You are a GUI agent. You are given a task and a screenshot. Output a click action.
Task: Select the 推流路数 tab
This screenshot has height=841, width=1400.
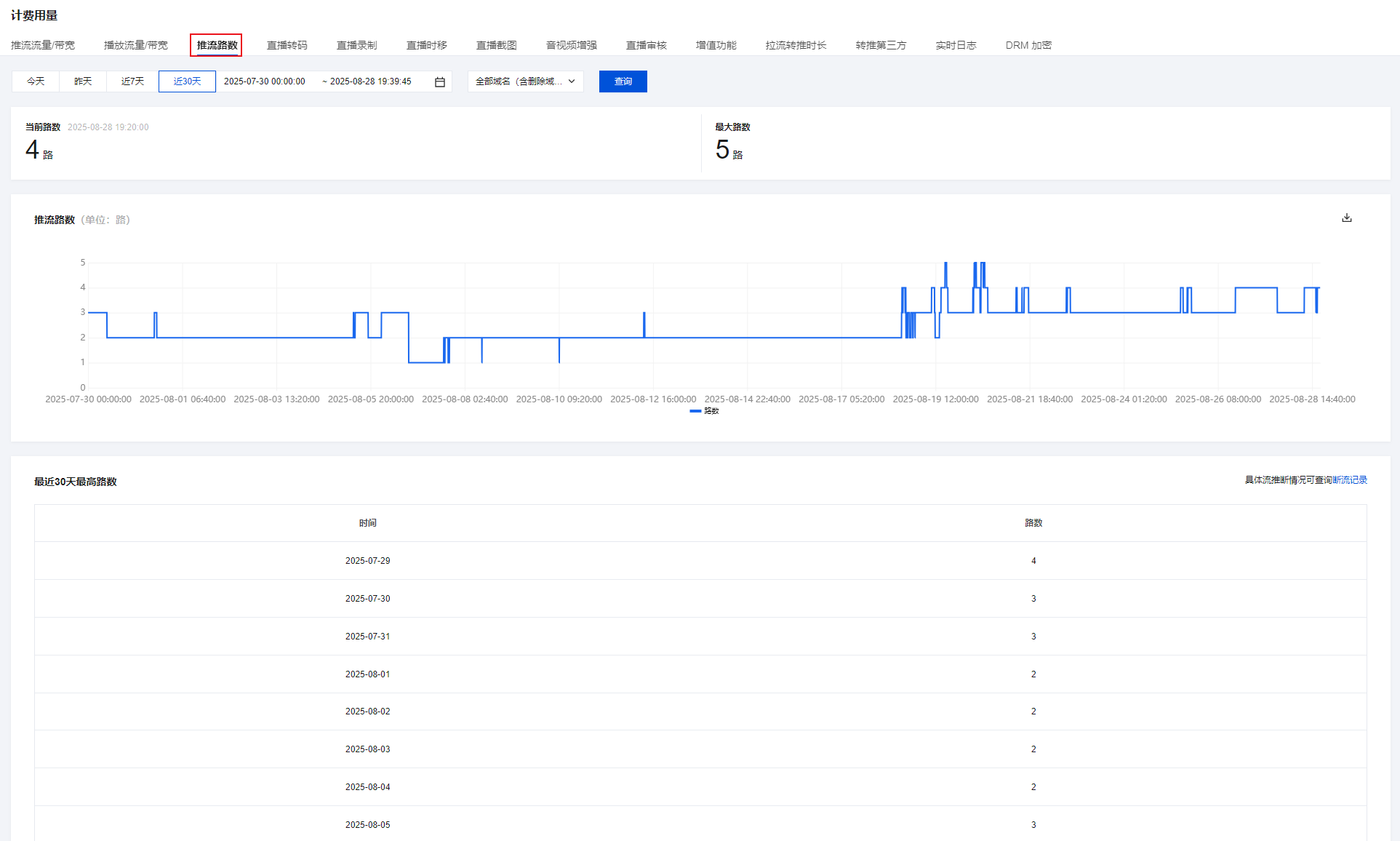(217, 45)
